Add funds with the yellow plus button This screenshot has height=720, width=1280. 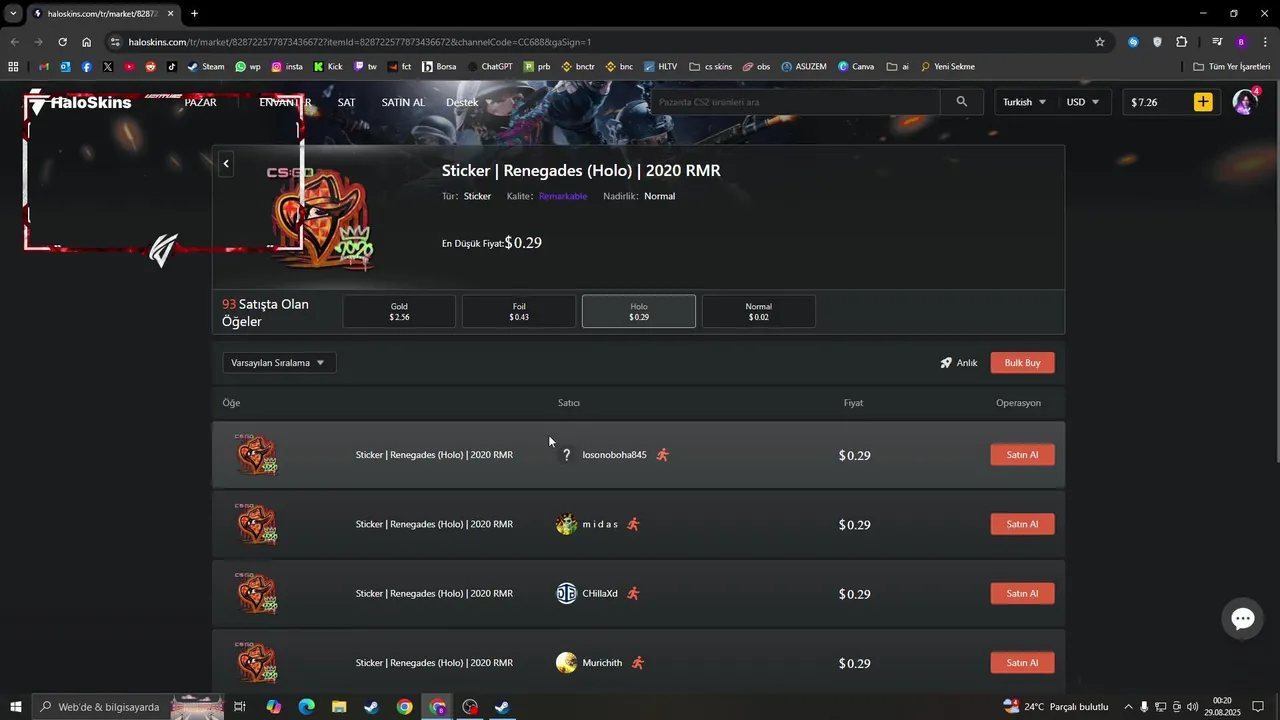point(1203,102)
